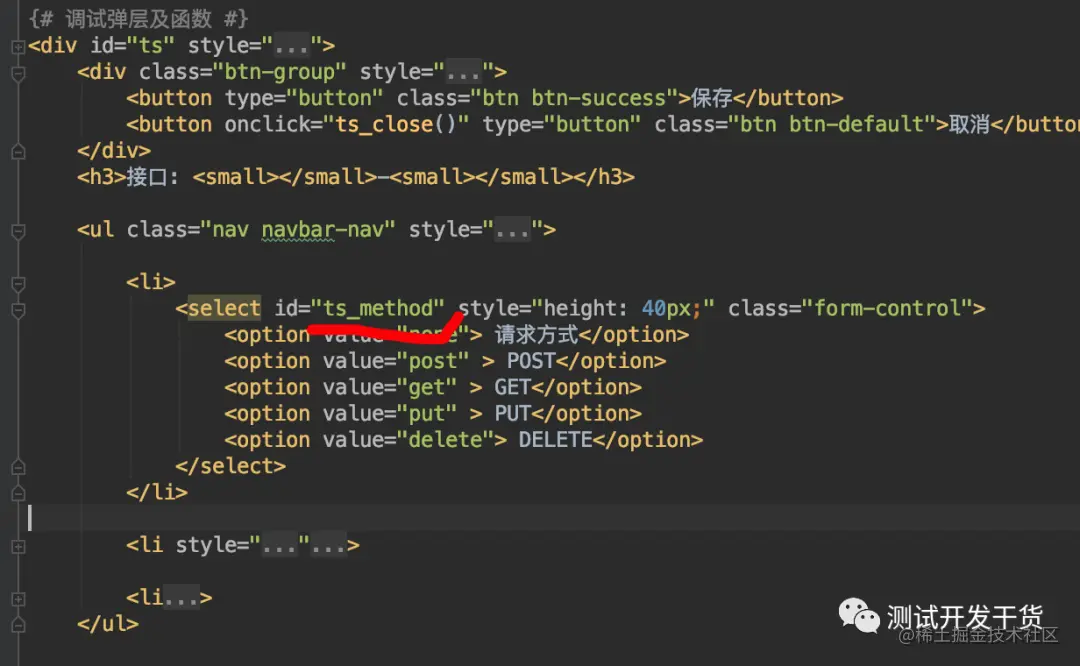Click the comment line 调试弹层及函数
1080x666 pixels.
point(138,19)
